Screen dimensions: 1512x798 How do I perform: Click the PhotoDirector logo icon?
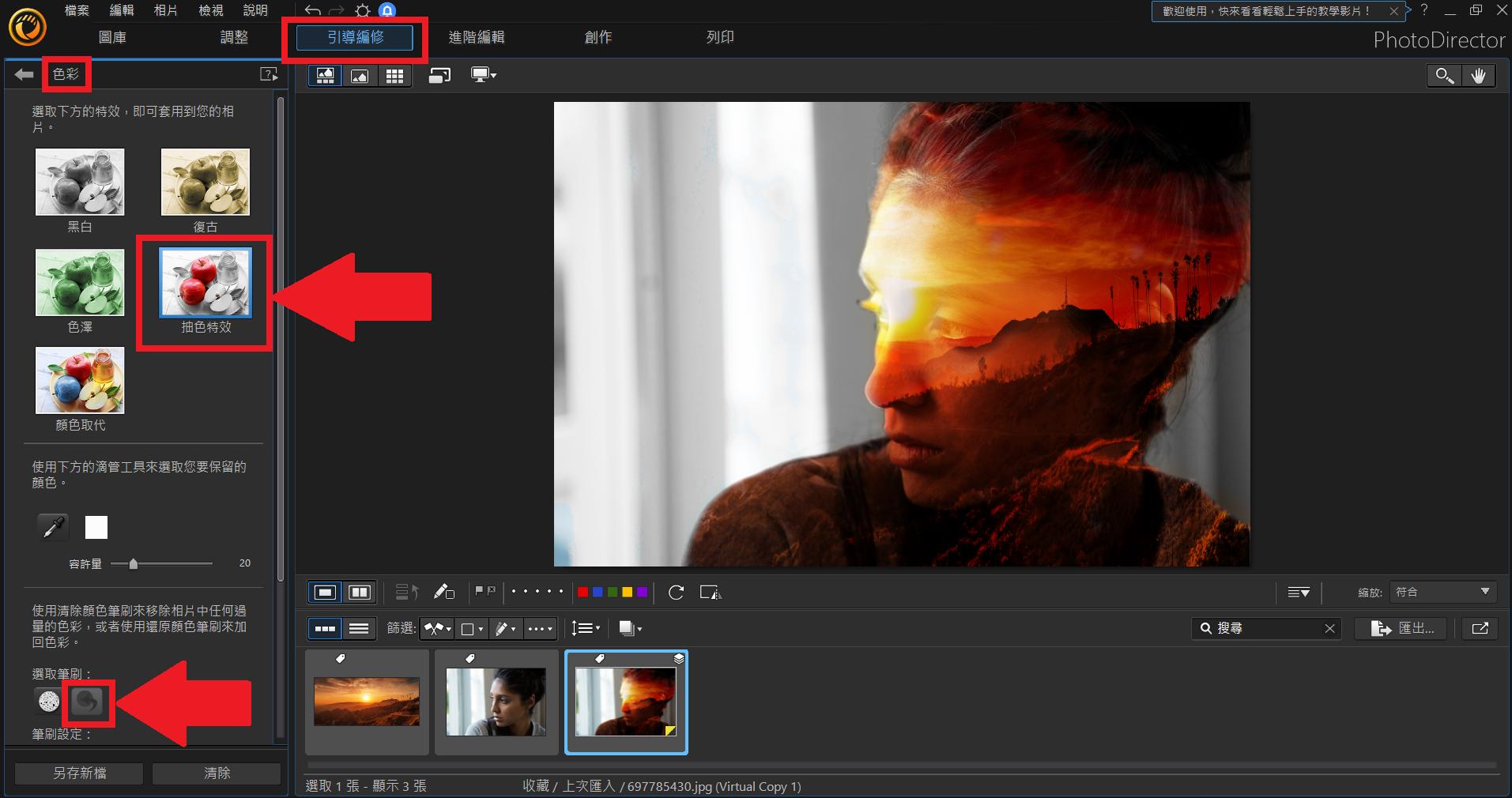[28, 28]
